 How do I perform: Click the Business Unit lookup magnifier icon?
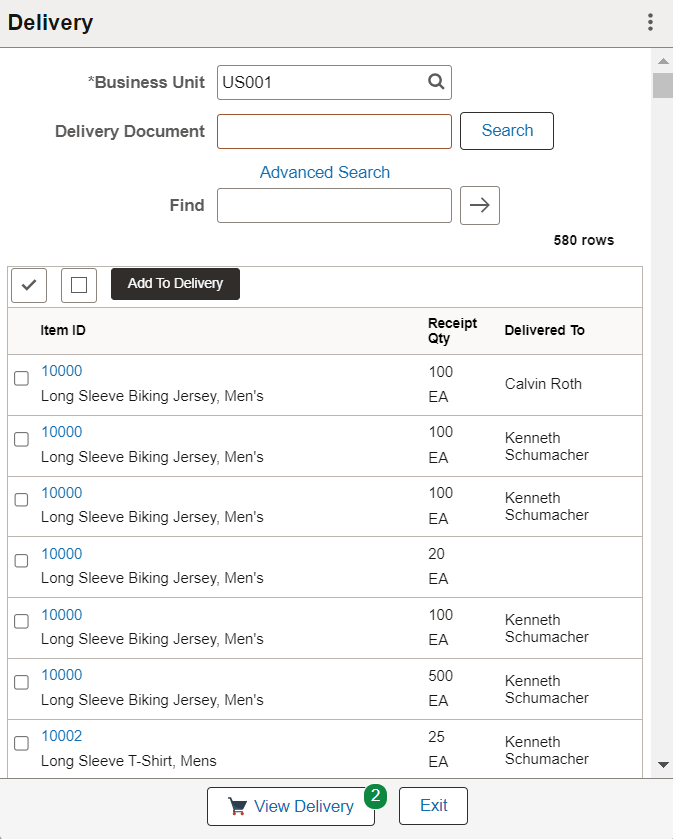[435, 83]
